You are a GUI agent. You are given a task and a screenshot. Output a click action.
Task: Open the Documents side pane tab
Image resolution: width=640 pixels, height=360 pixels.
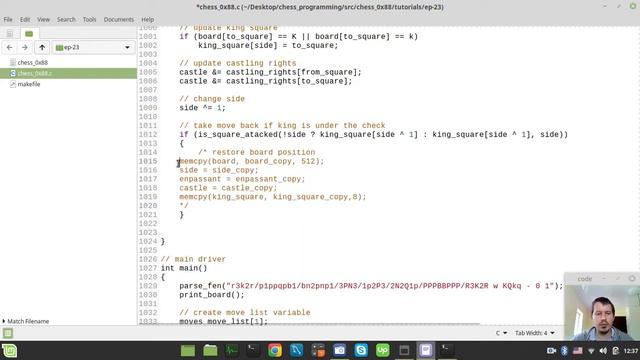[9, 33]
